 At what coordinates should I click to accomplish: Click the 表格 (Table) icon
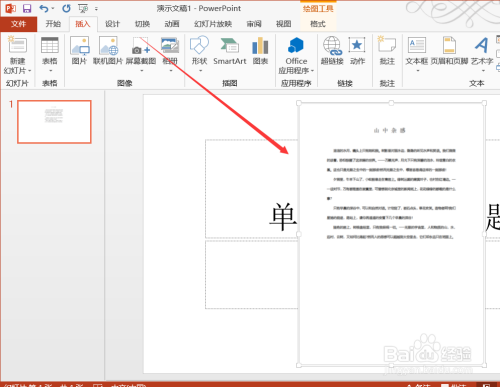[50, 45]
